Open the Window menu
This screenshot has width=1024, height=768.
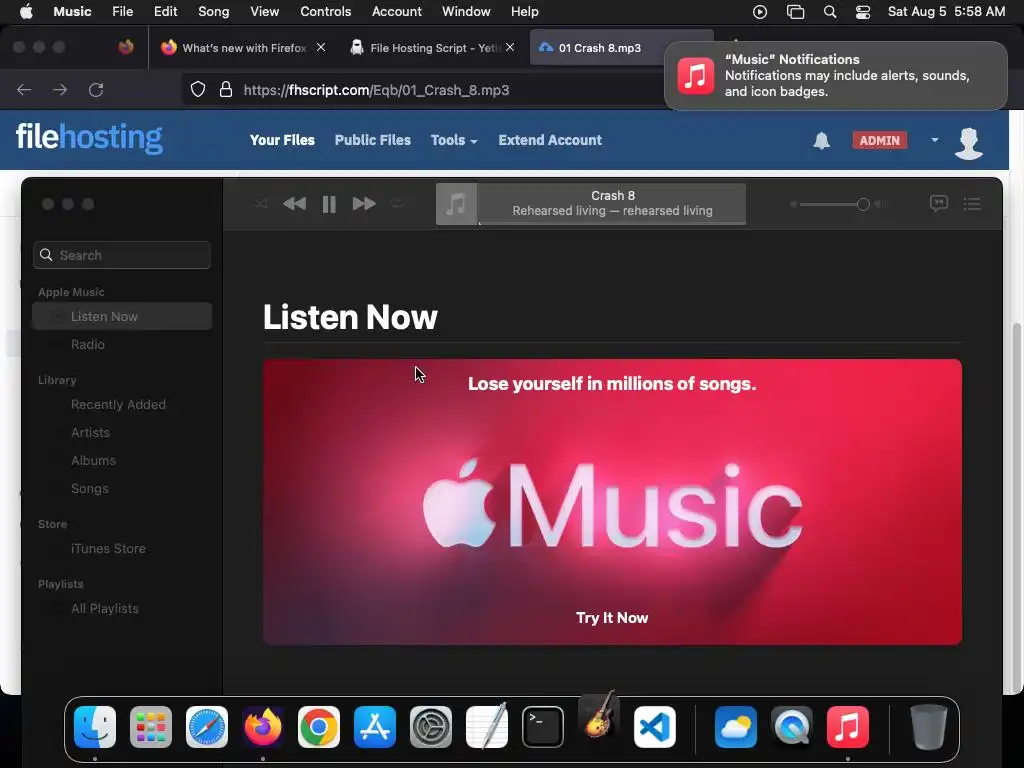click(466, 12)
